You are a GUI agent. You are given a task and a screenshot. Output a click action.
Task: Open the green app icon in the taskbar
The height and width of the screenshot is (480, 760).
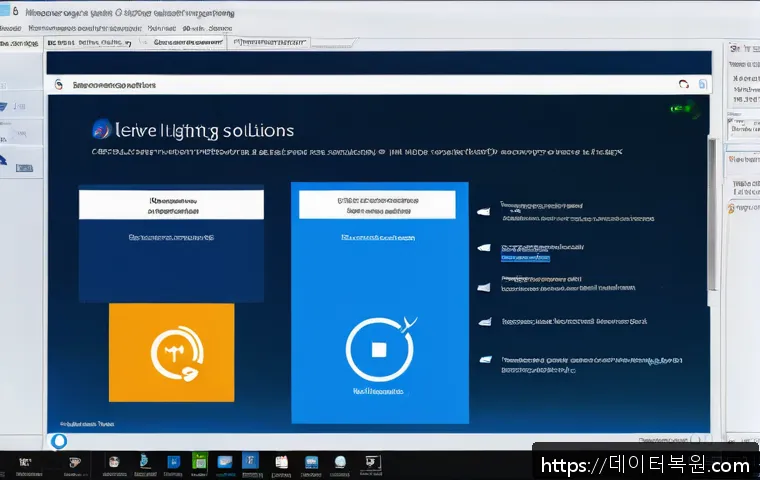click(x=199, y=462)
